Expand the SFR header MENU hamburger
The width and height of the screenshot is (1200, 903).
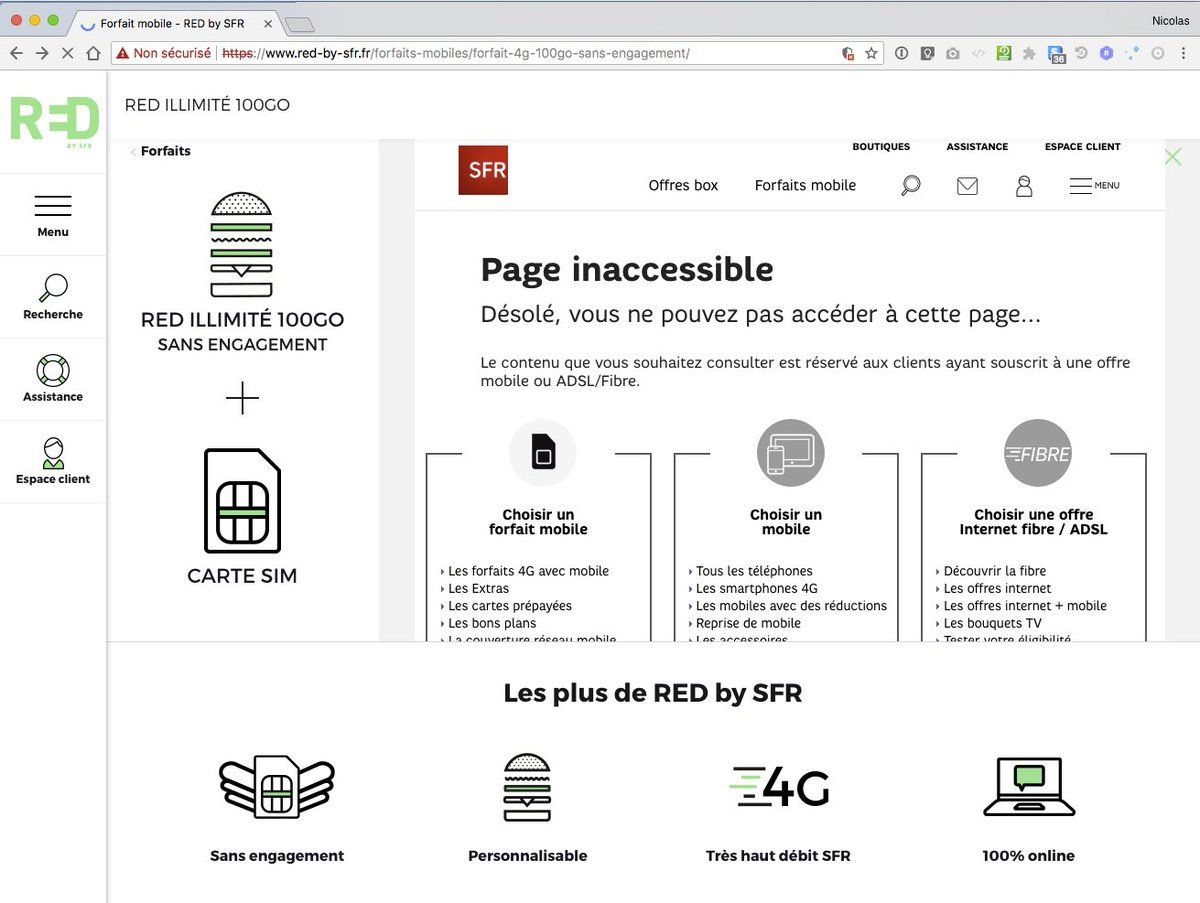click(x=1094, y=186)
